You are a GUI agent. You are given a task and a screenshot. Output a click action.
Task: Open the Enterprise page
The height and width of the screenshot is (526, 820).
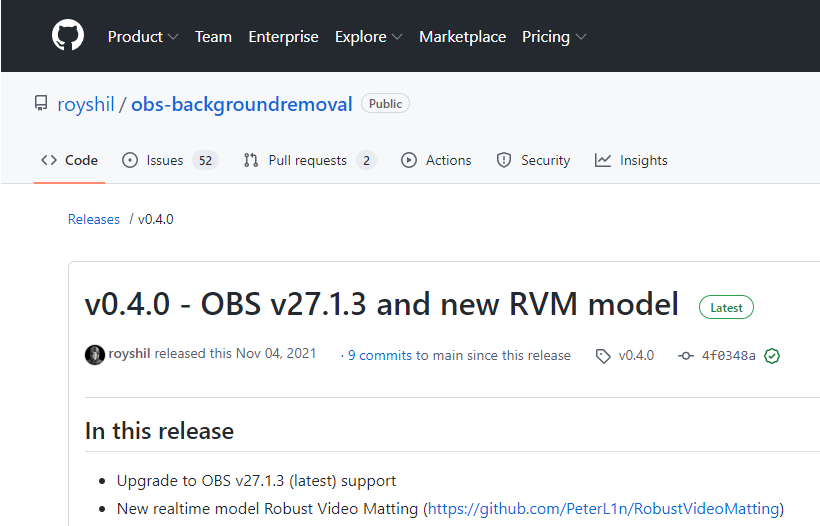pos(283,37)
